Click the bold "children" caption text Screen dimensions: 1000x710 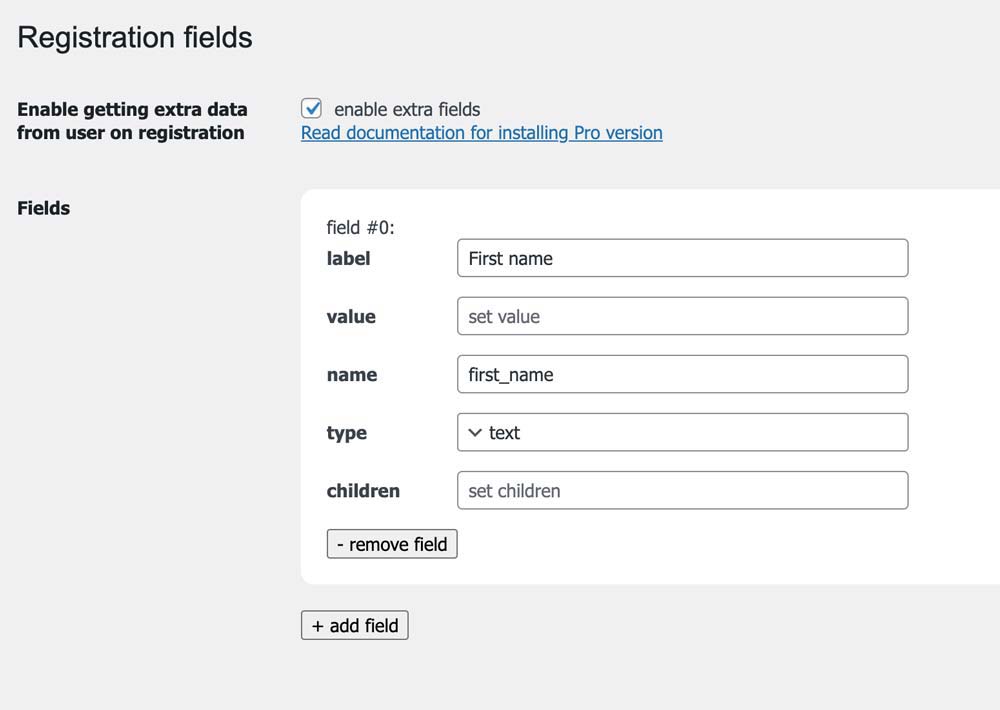coord(363,491)
